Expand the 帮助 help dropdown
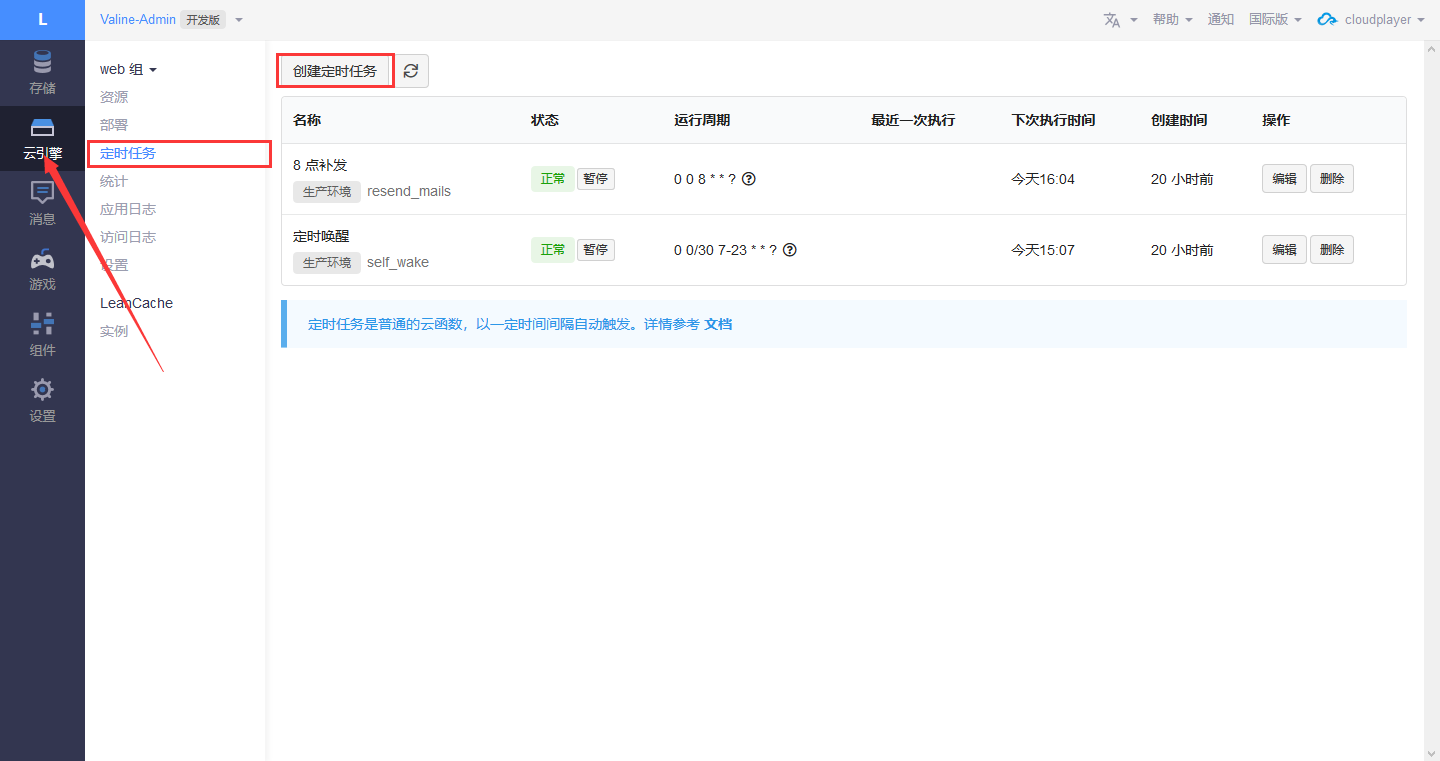The width and height of the screenshot is (1440, 761). tap(1172, 20)
